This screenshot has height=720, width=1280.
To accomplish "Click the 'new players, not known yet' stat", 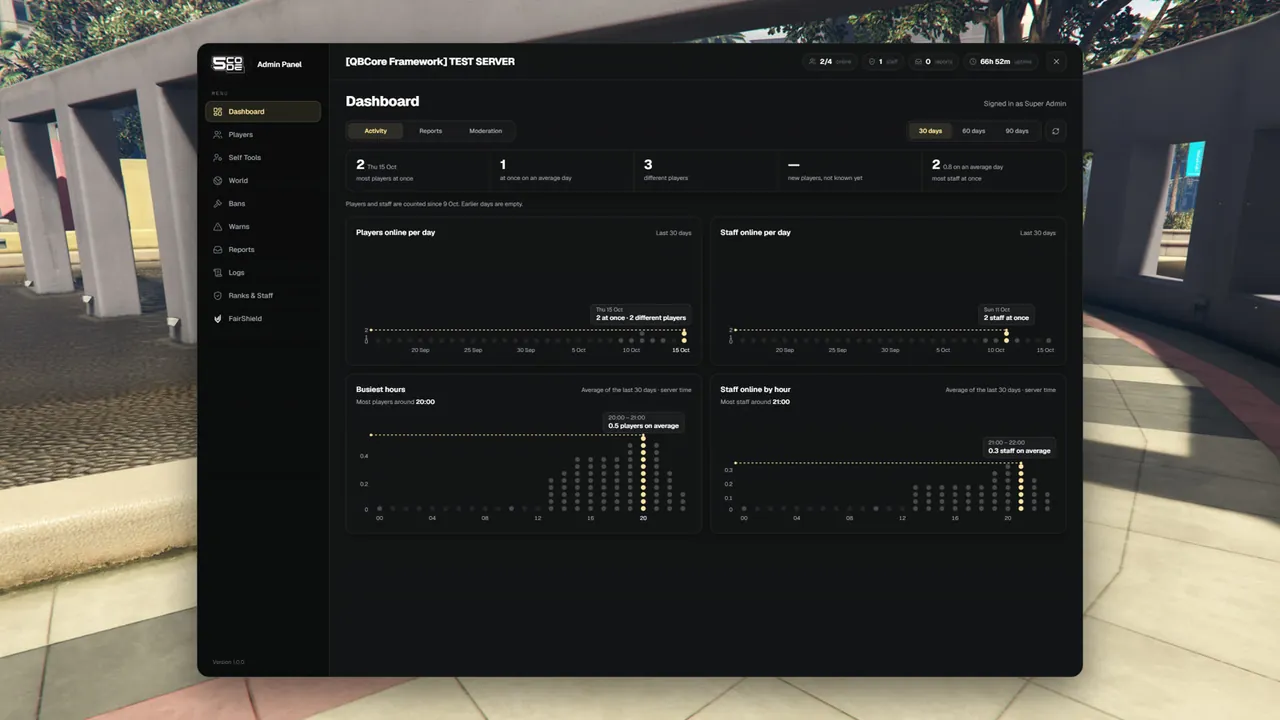I will click(x=850, y=171).
